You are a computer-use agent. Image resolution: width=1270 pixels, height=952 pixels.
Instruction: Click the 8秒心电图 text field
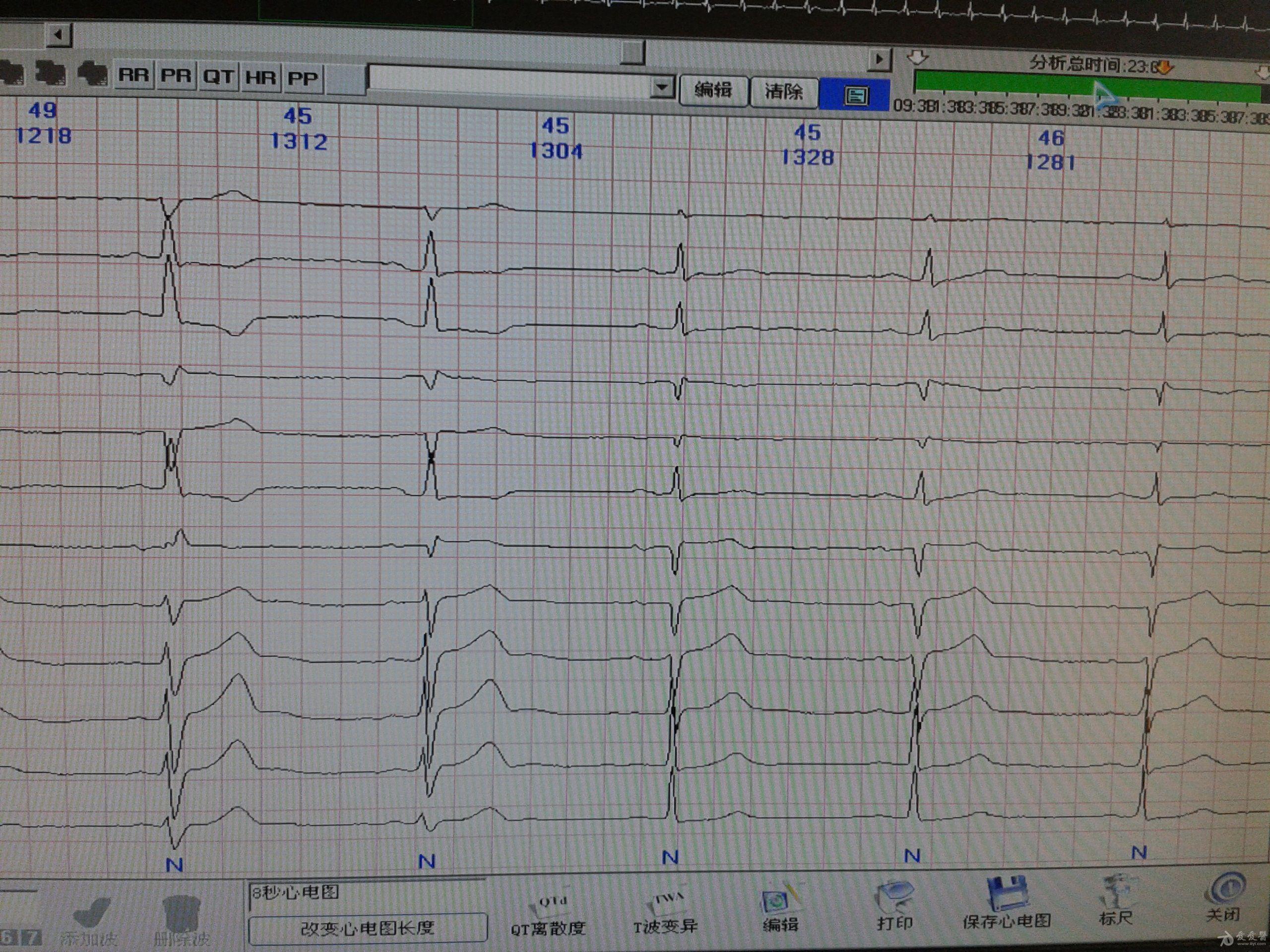click(x=368, y=894)
